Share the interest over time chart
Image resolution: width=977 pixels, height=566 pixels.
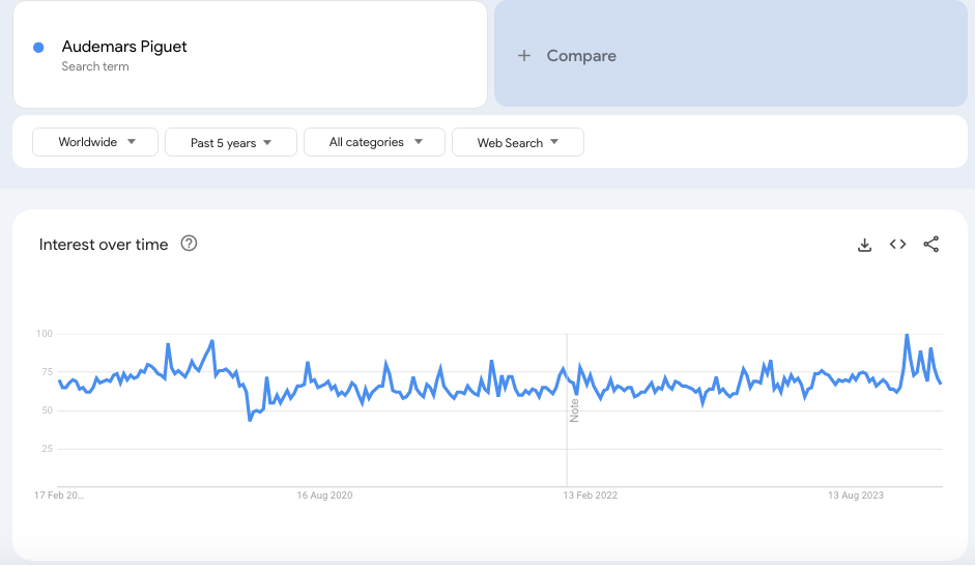tap(931, 244)
